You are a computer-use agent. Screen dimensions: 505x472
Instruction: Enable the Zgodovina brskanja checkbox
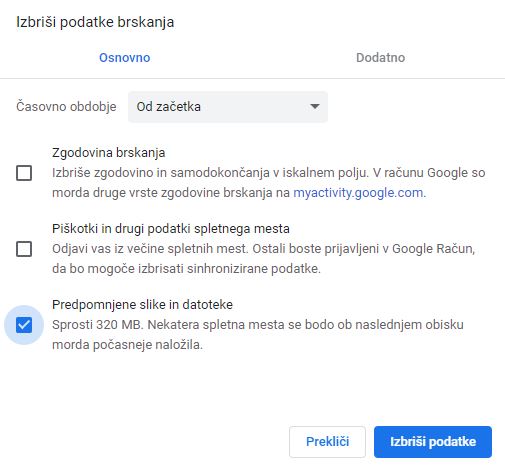pos(24,173)
